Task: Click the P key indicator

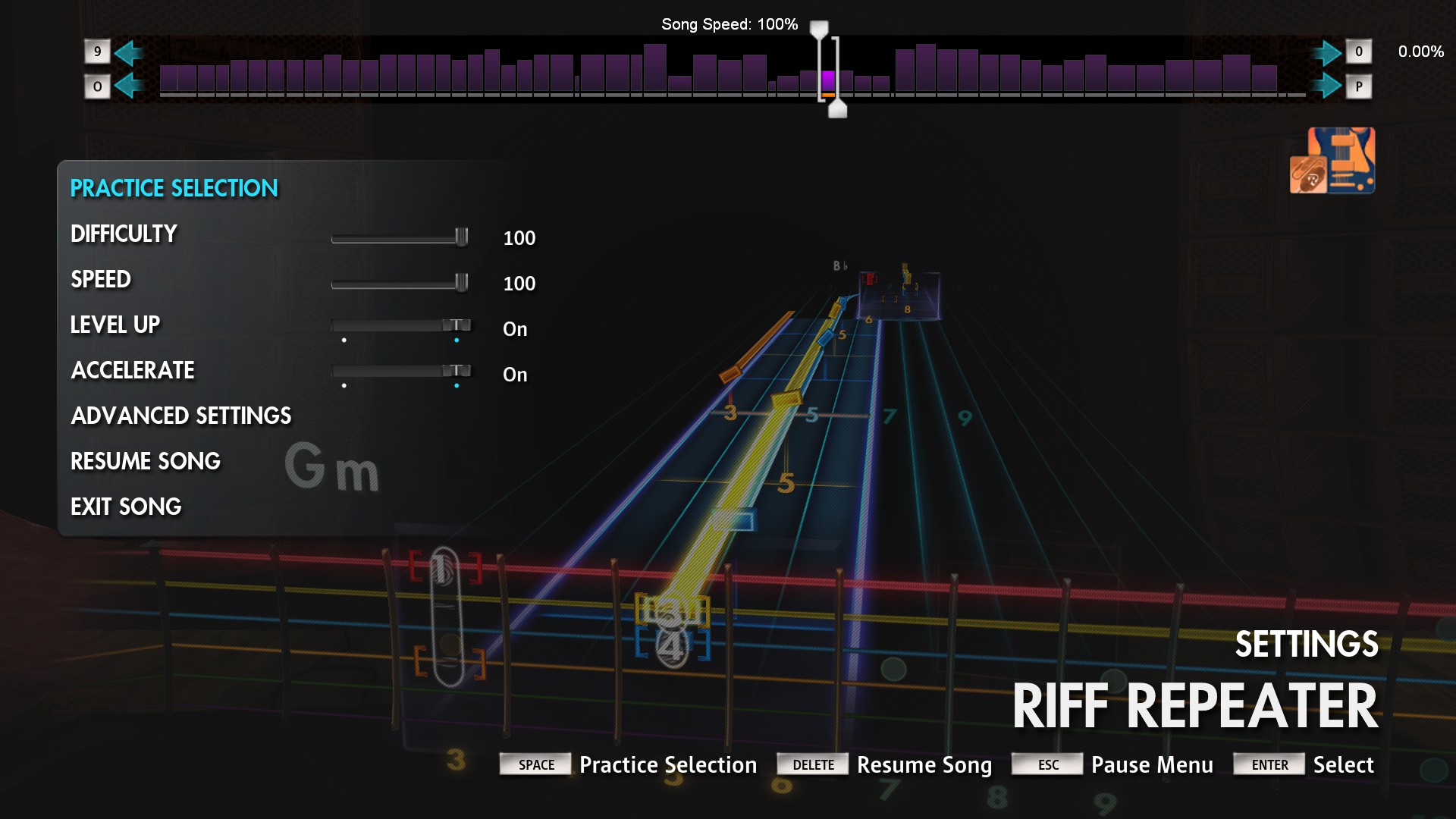Action: tap(1359, 86)
